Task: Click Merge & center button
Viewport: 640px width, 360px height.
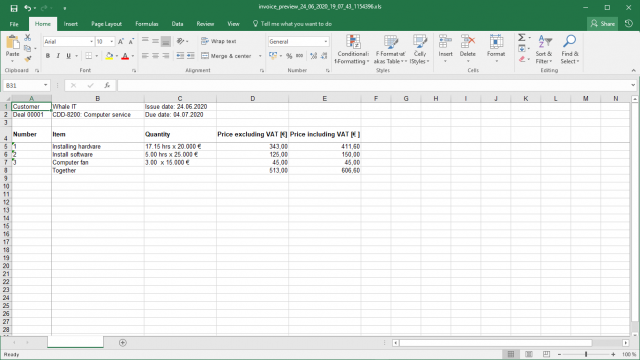Action: click(227, 56)
